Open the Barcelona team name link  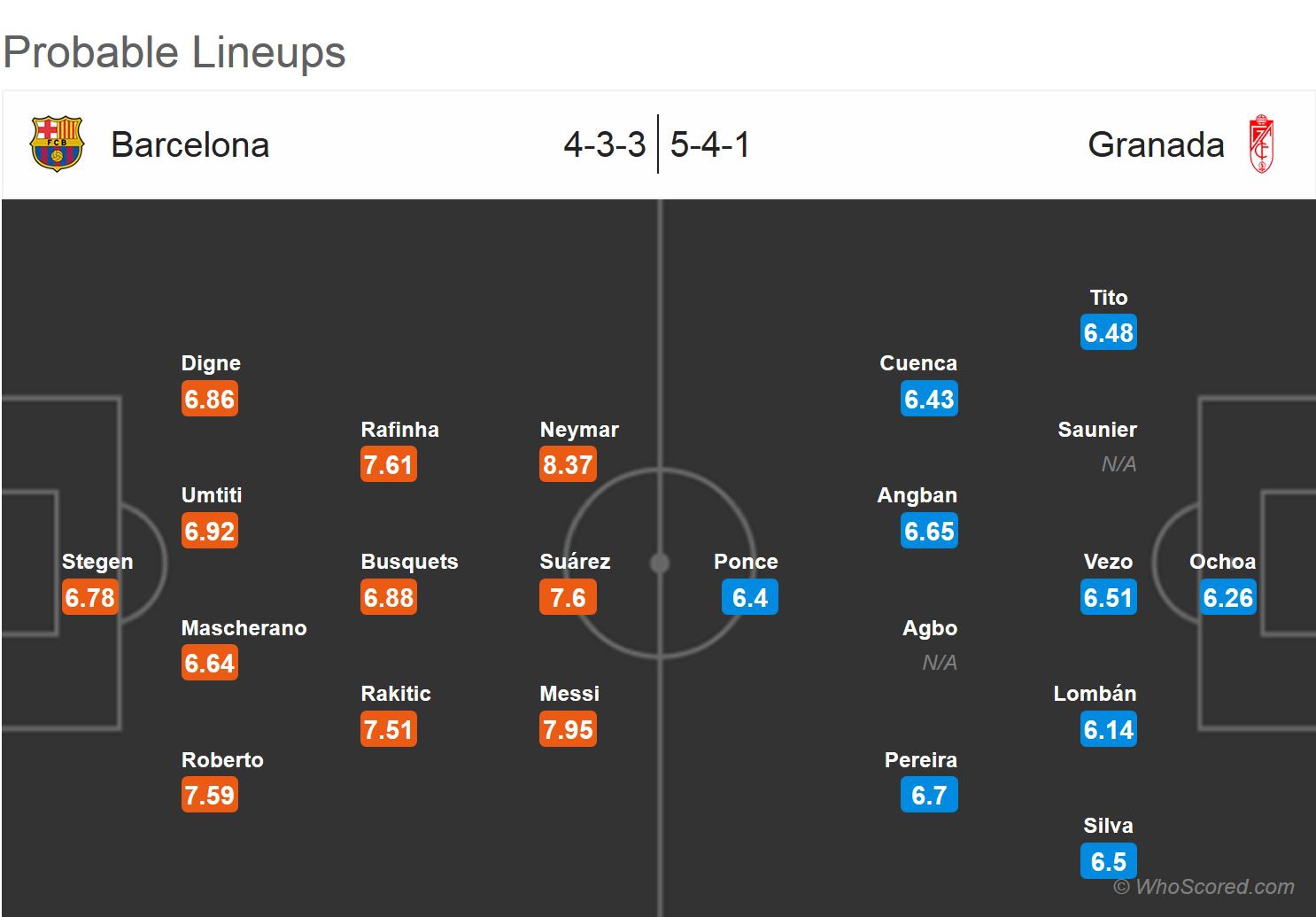(x=190, y=144)
